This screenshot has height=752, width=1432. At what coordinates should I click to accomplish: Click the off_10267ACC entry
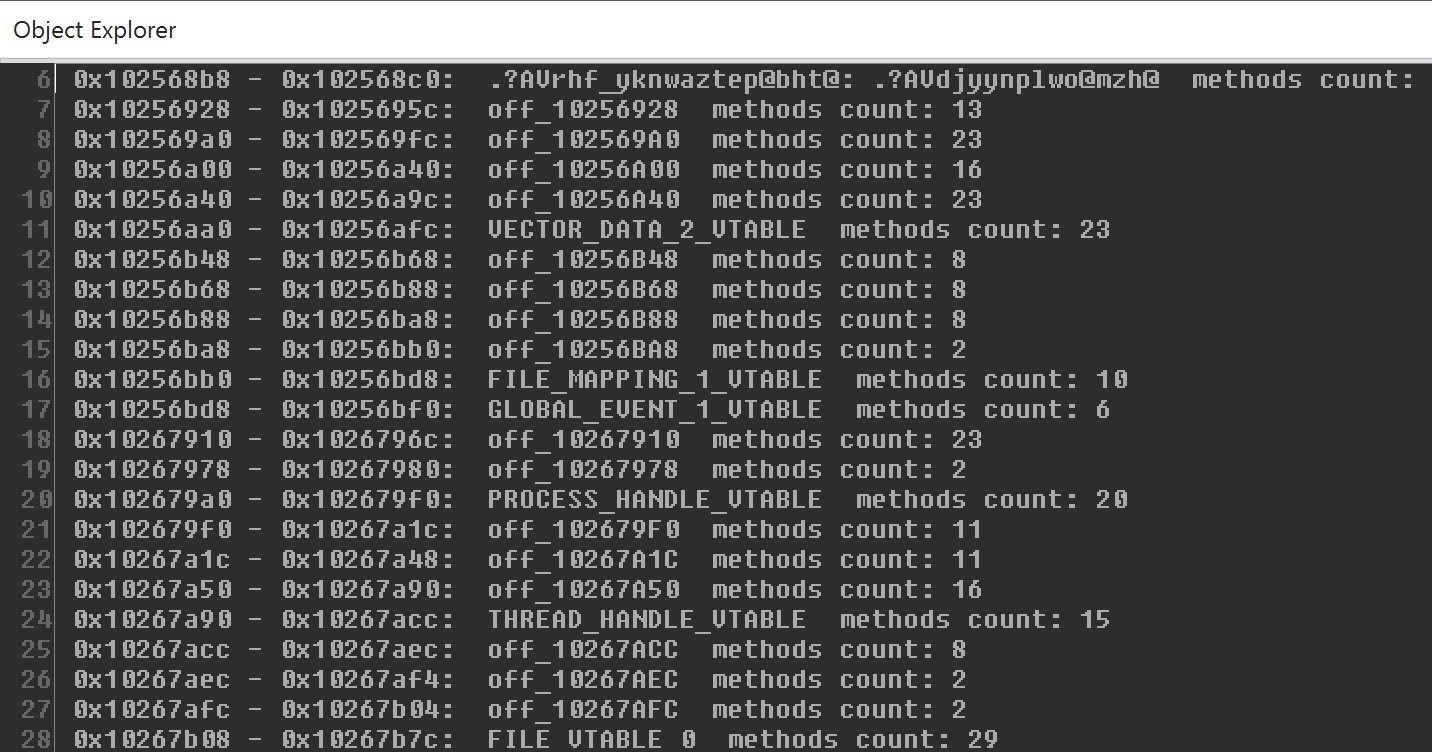click(520, 650)
